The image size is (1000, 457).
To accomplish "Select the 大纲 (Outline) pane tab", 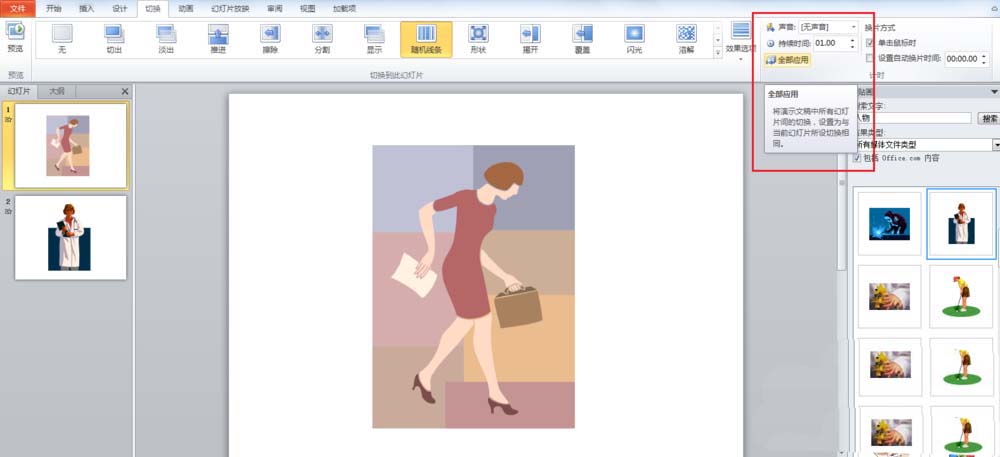I will point(57,91).
